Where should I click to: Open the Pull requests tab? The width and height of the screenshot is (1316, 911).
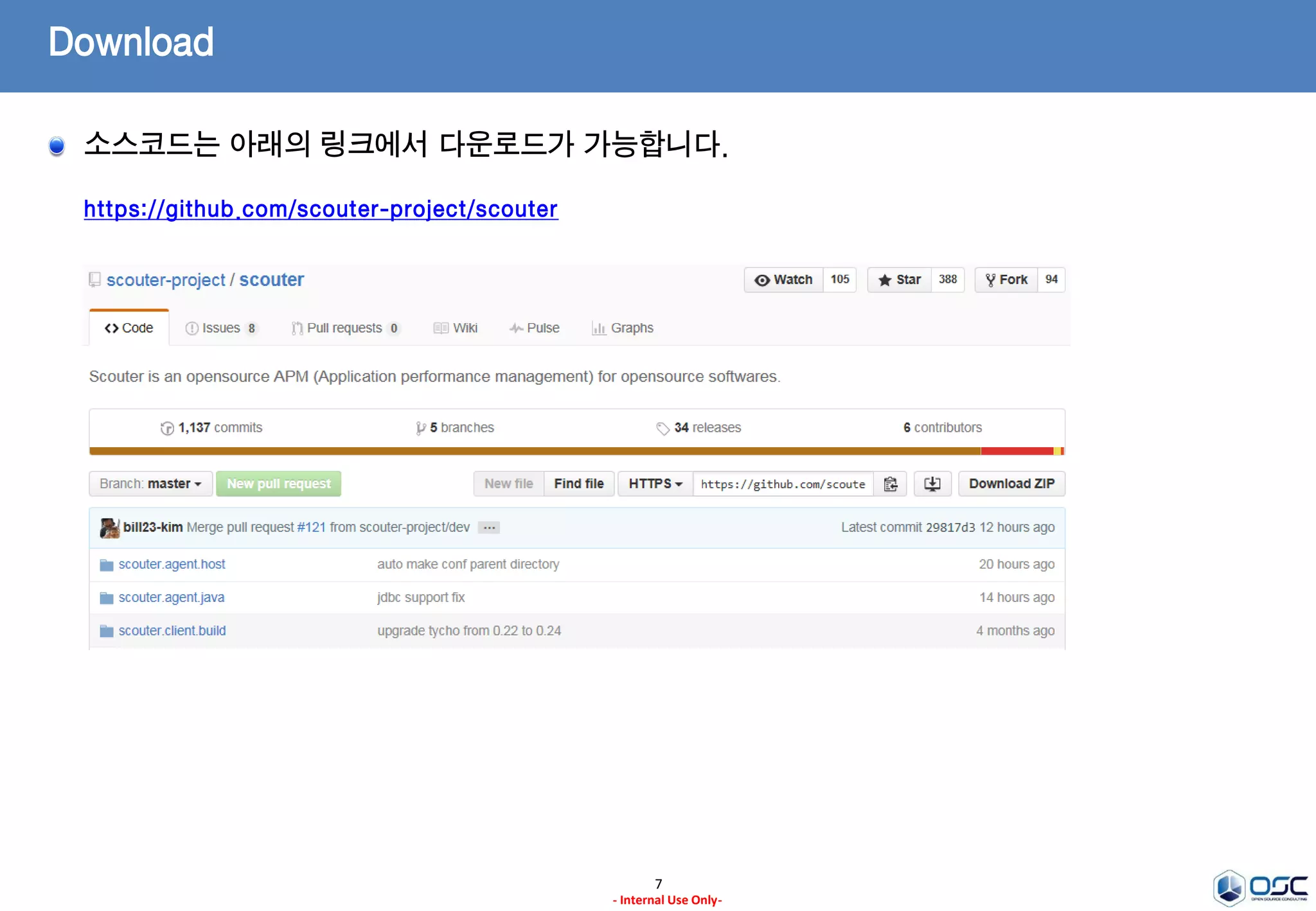pyautogui.click(x=344, y=328)
